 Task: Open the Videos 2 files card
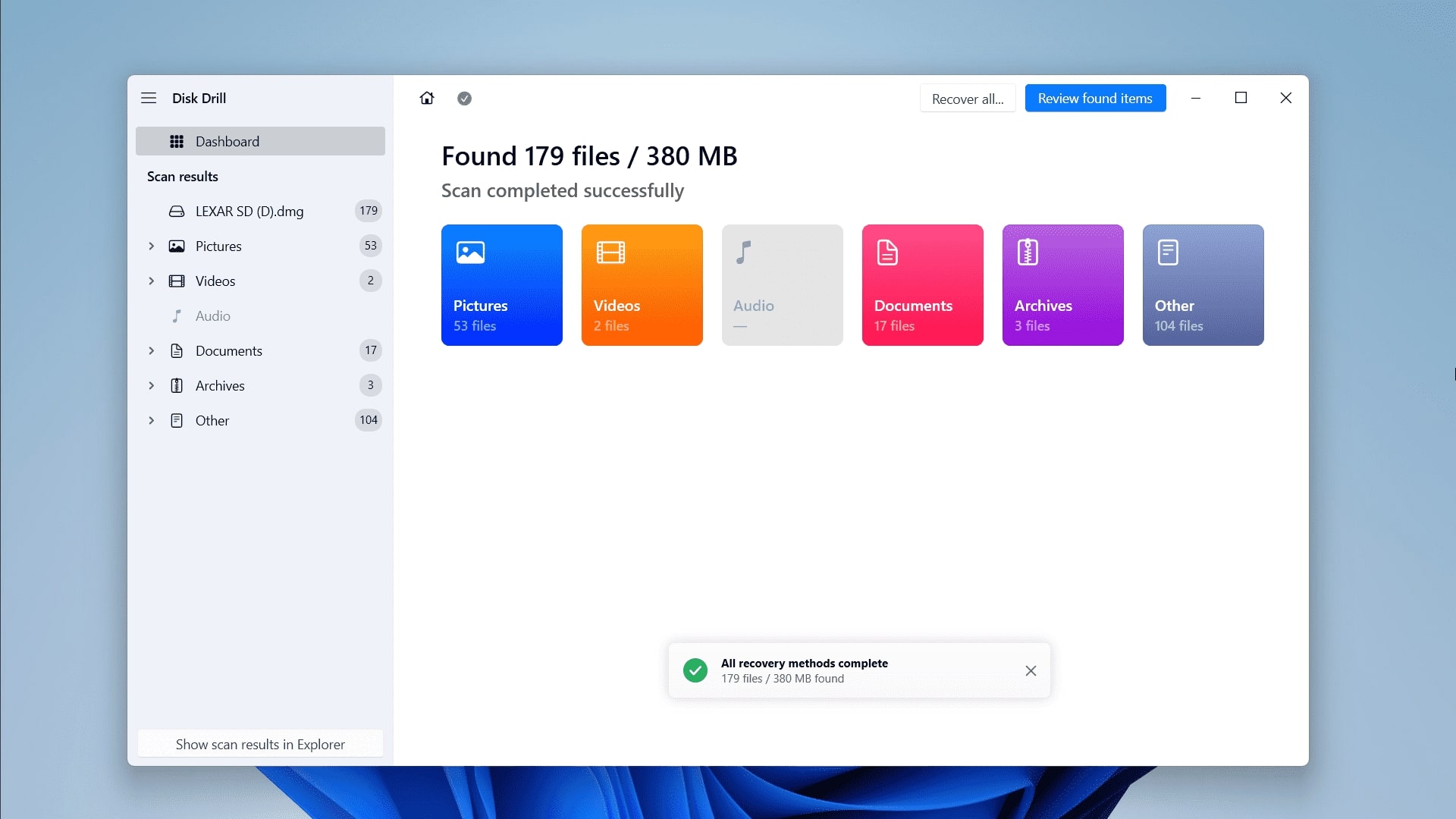click(x=642, y=285)
